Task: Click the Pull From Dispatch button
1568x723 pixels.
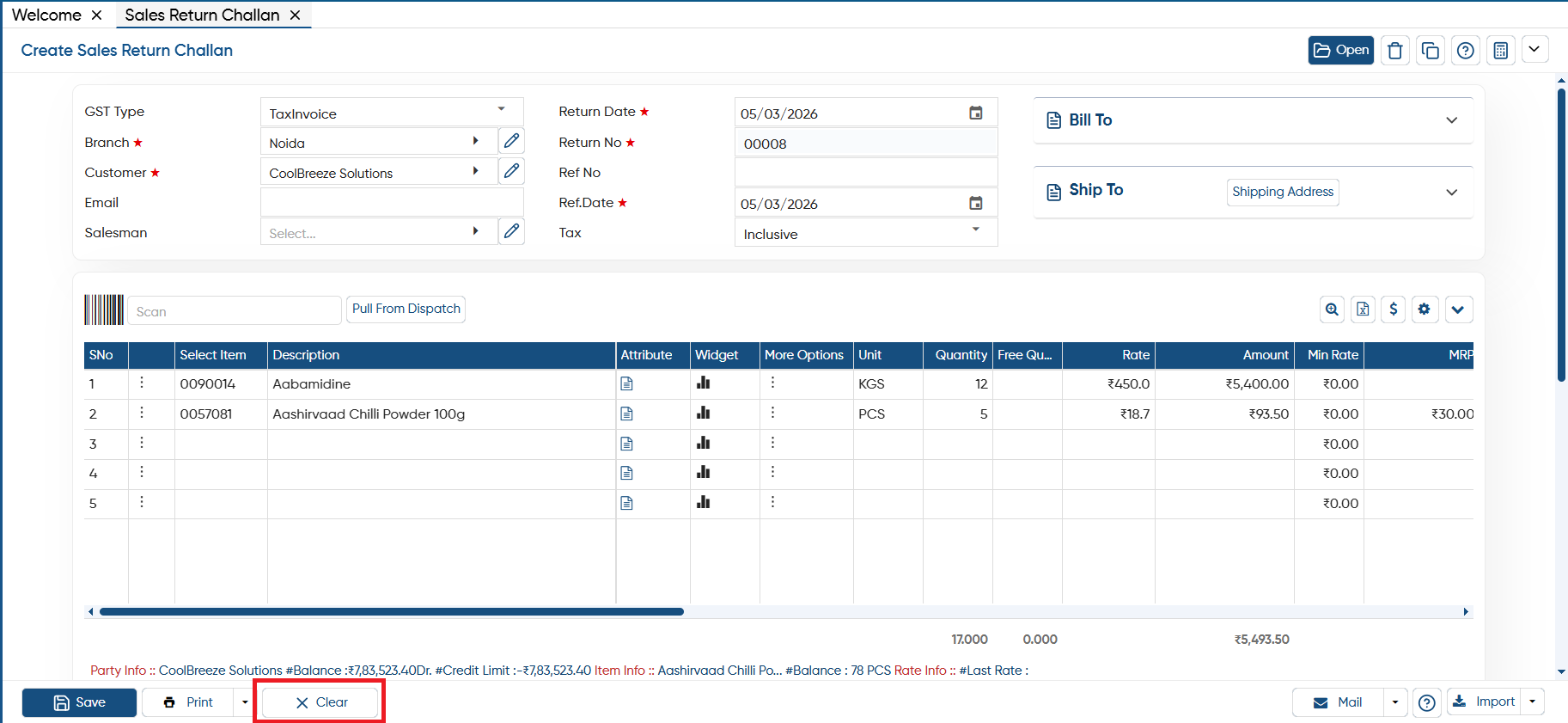Action: 406,309
